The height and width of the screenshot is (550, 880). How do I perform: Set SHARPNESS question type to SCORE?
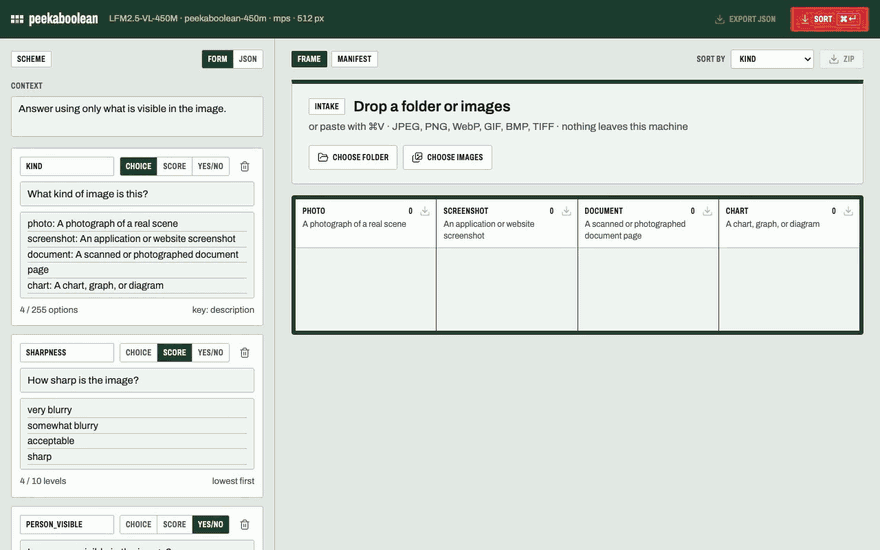click(175, 352)
